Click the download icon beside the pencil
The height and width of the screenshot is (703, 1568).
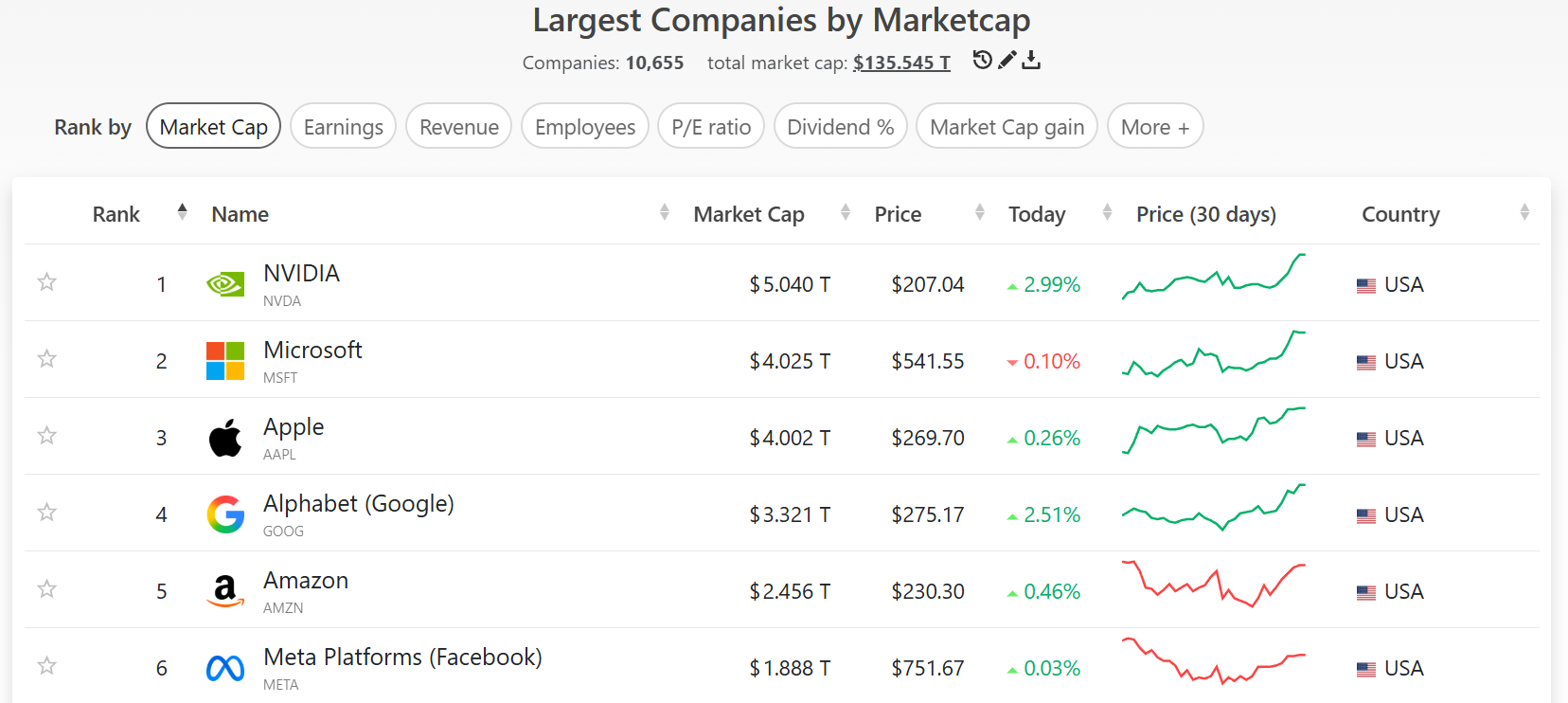pyautogui.click(x=1032, y=61)
